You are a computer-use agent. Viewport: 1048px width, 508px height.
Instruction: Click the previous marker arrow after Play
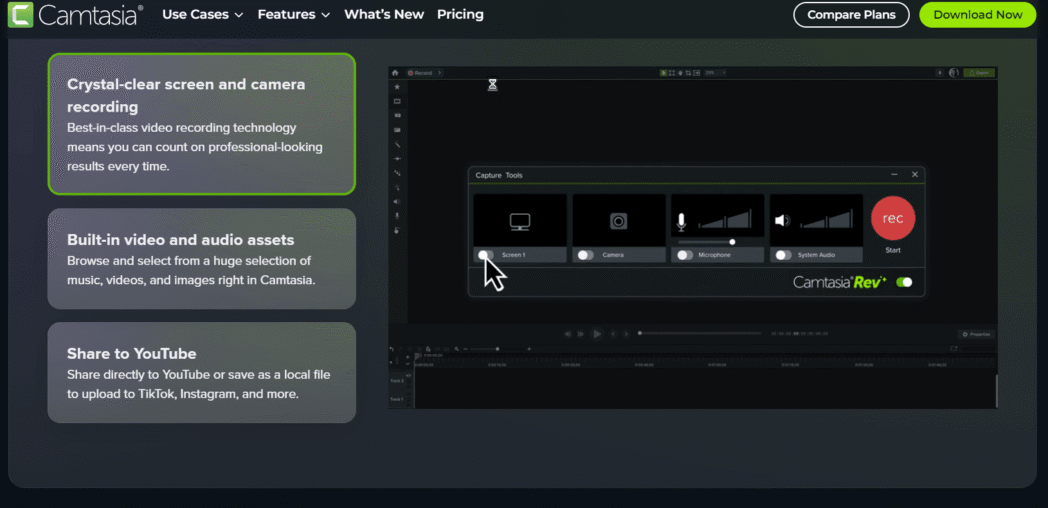coord(613,334)
